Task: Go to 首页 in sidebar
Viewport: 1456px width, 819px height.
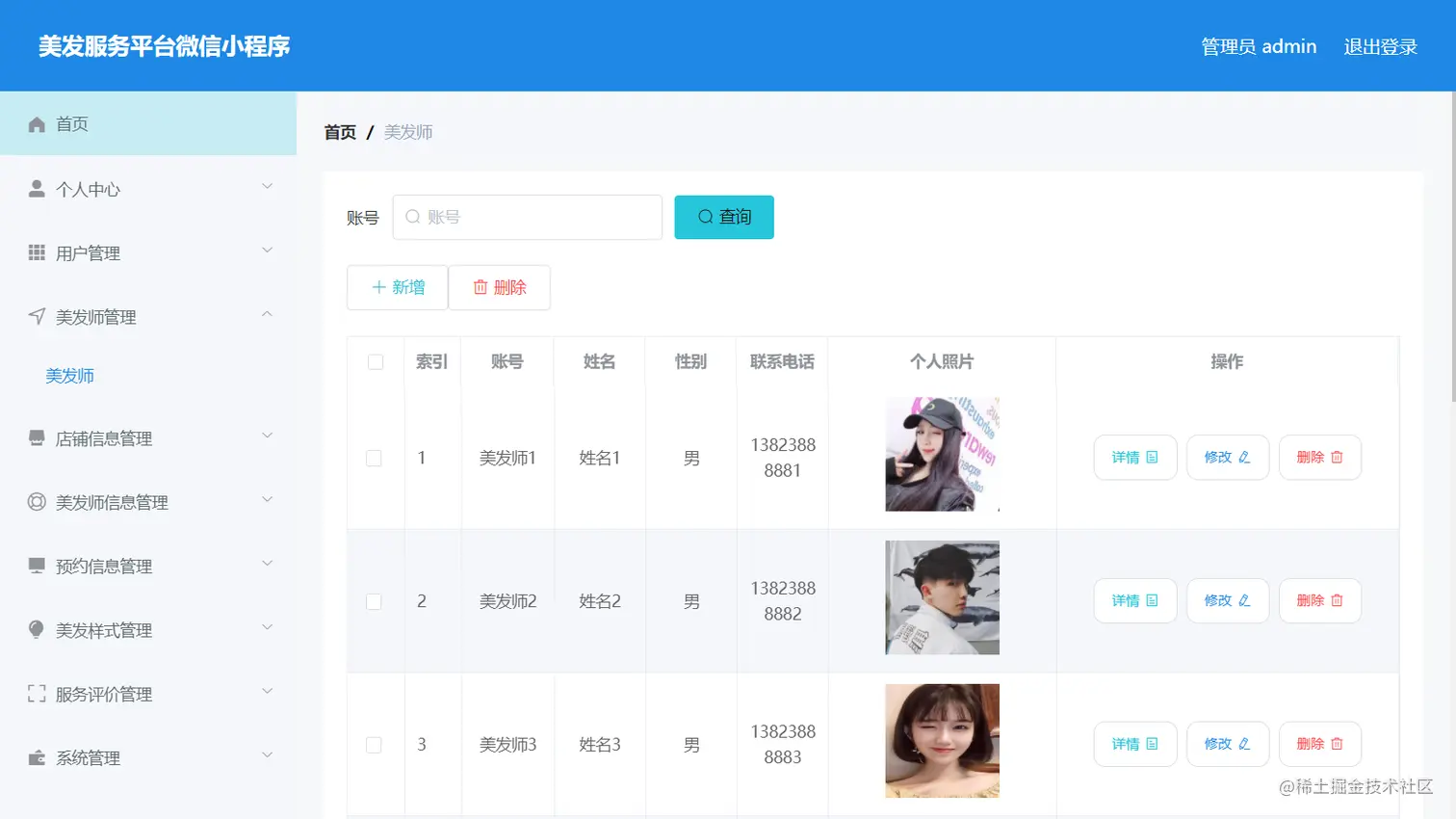Action: click(x=148, y=124)
